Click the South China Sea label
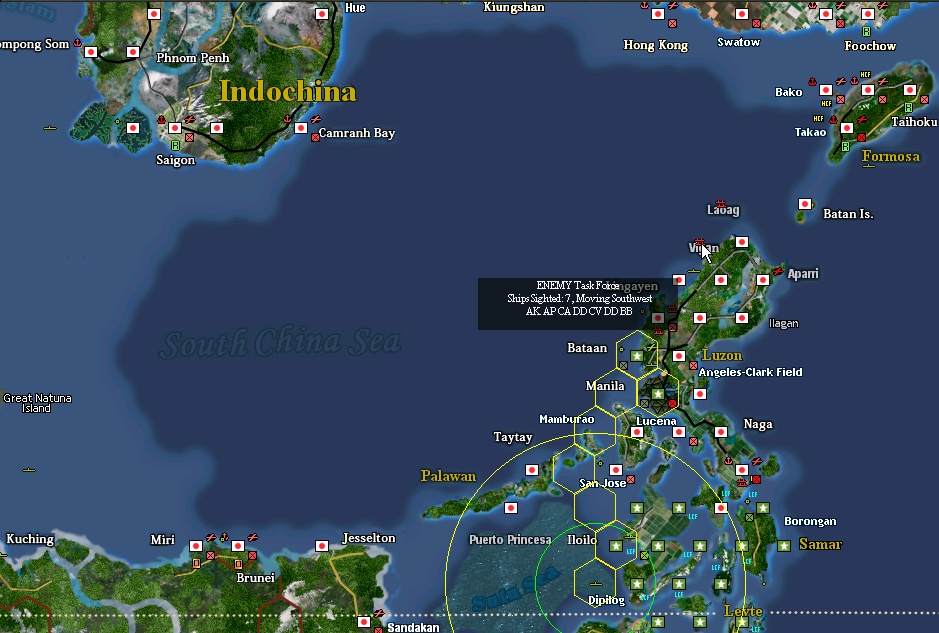The height and width of the screenshot is (633, 939). coord(280,343)
